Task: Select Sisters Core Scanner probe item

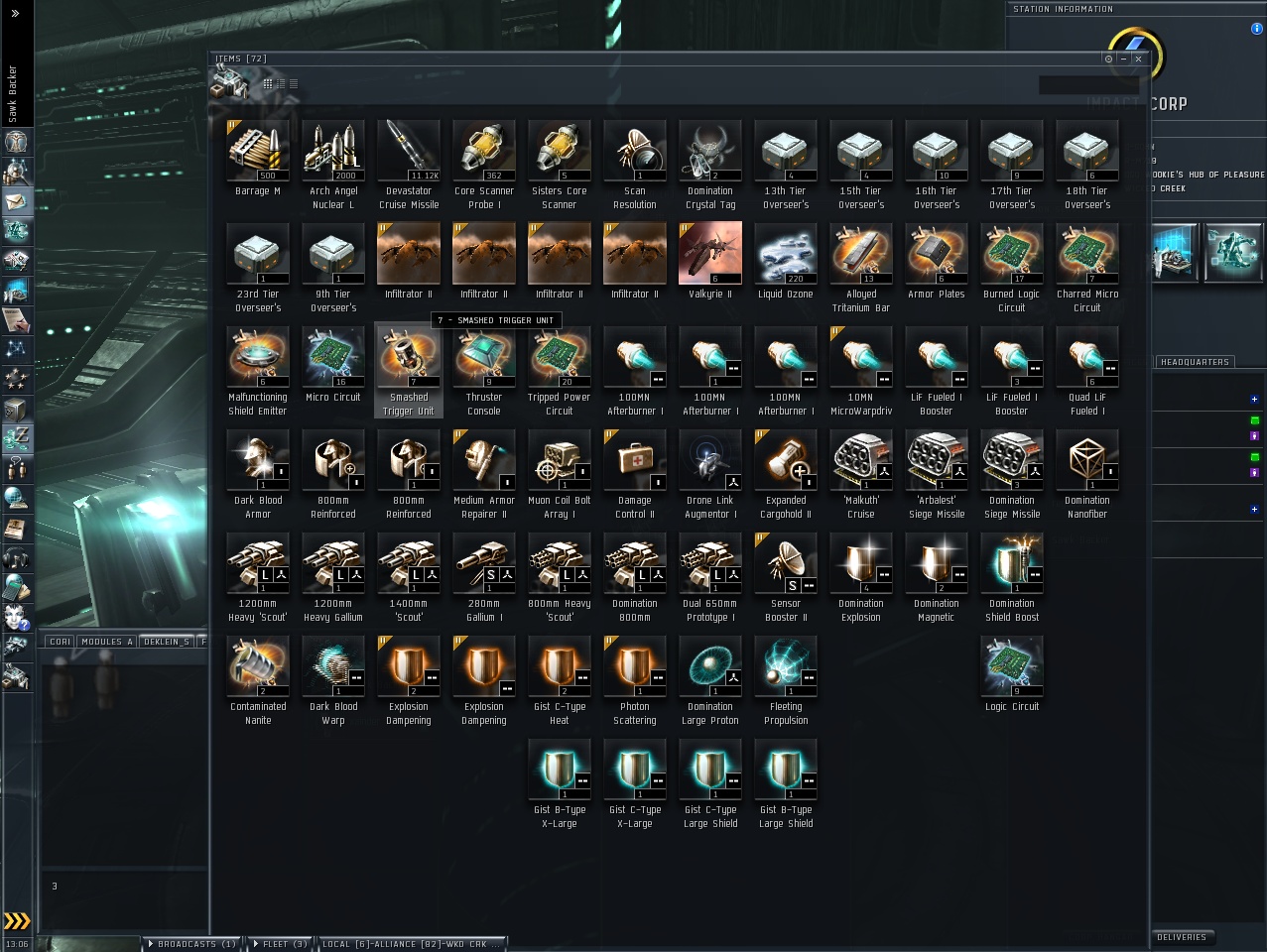Action: pyautogui.click(x=560, y=152)
